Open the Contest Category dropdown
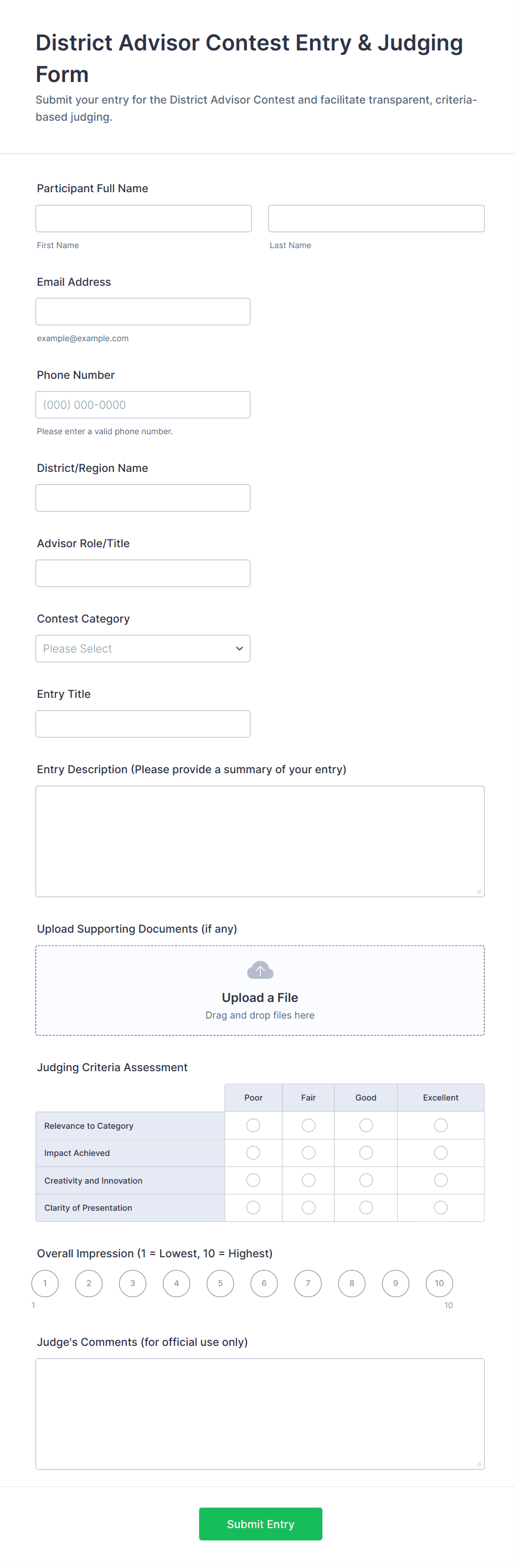515x1568 pixels. pyautogui.click(x=142, y=648)
